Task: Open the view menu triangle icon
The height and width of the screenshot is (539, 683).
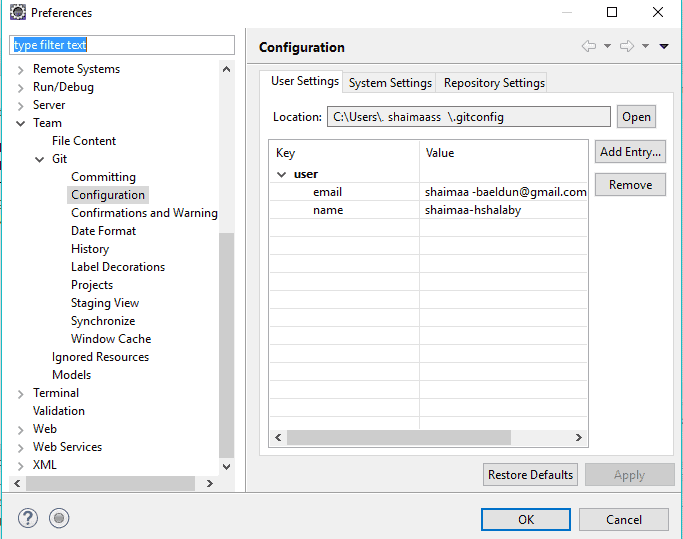Action: click(664, 47)
